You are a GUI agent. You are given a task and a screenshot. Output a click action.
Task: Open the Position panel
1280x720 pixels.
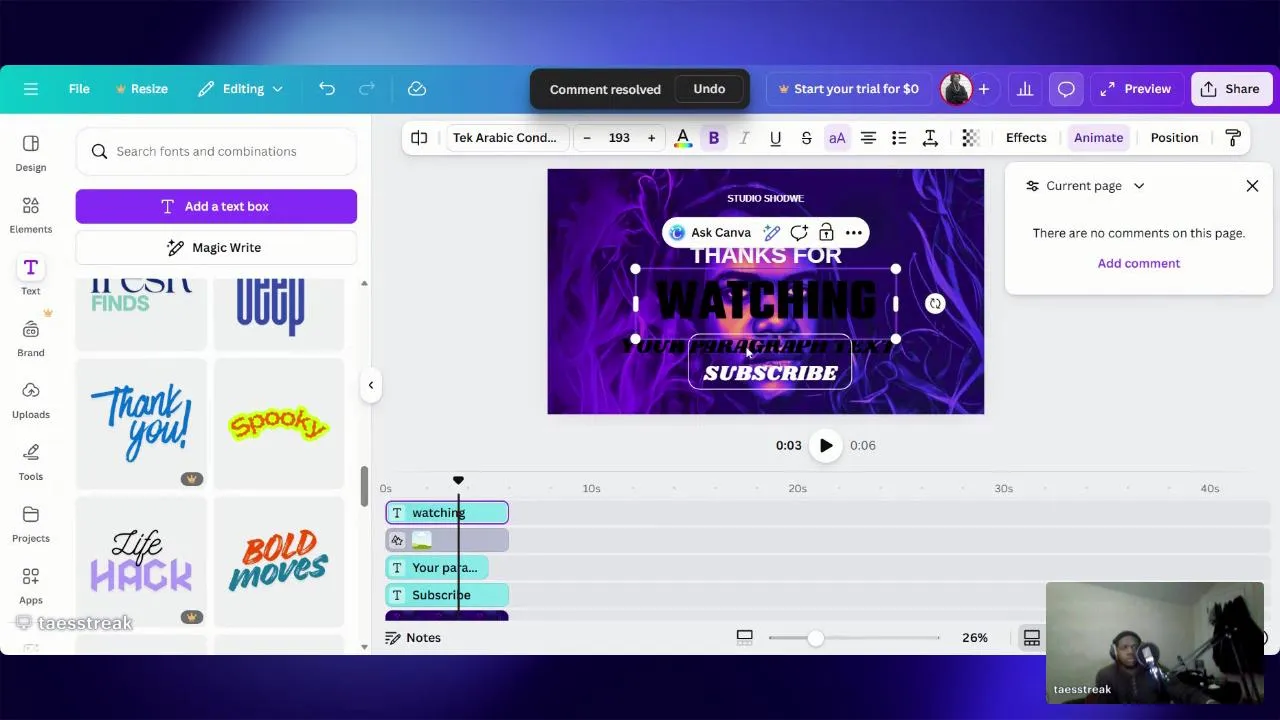coord(1174,138)
